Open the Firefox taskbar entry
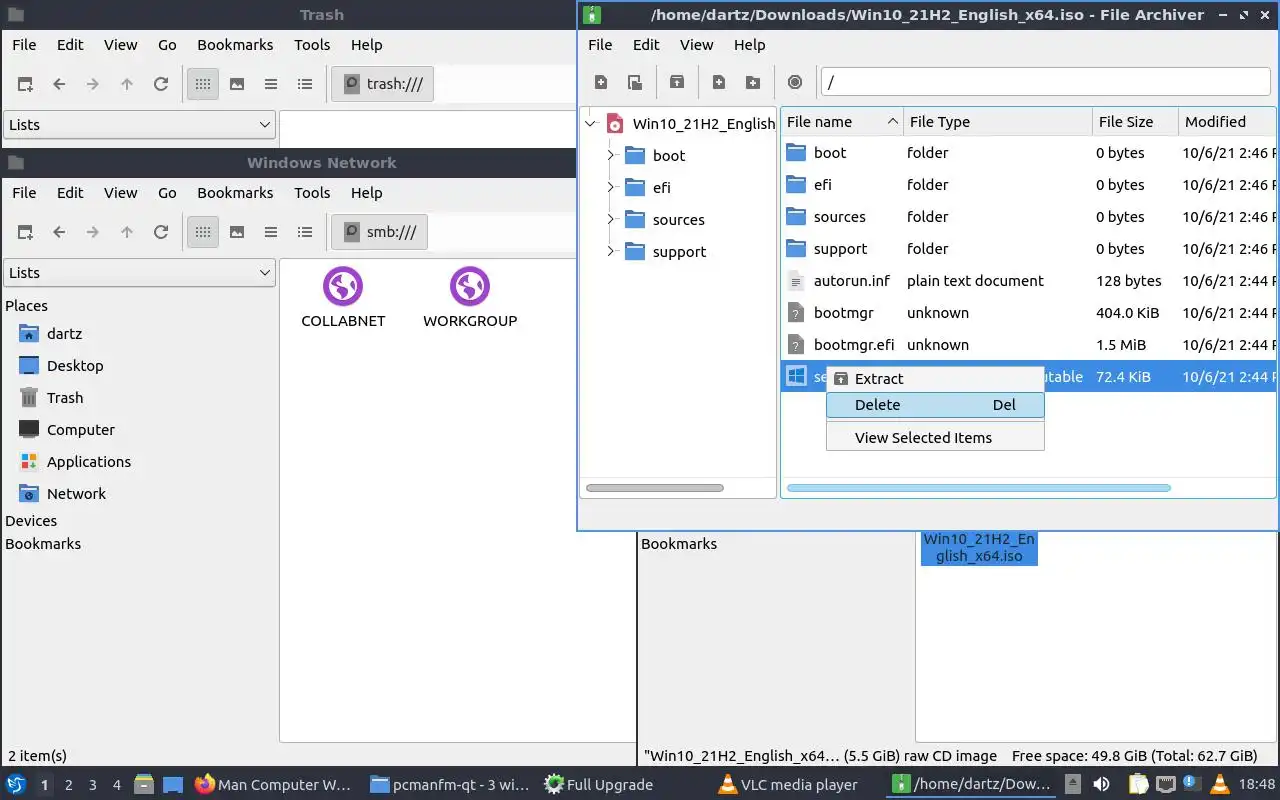 pos(274,785)
